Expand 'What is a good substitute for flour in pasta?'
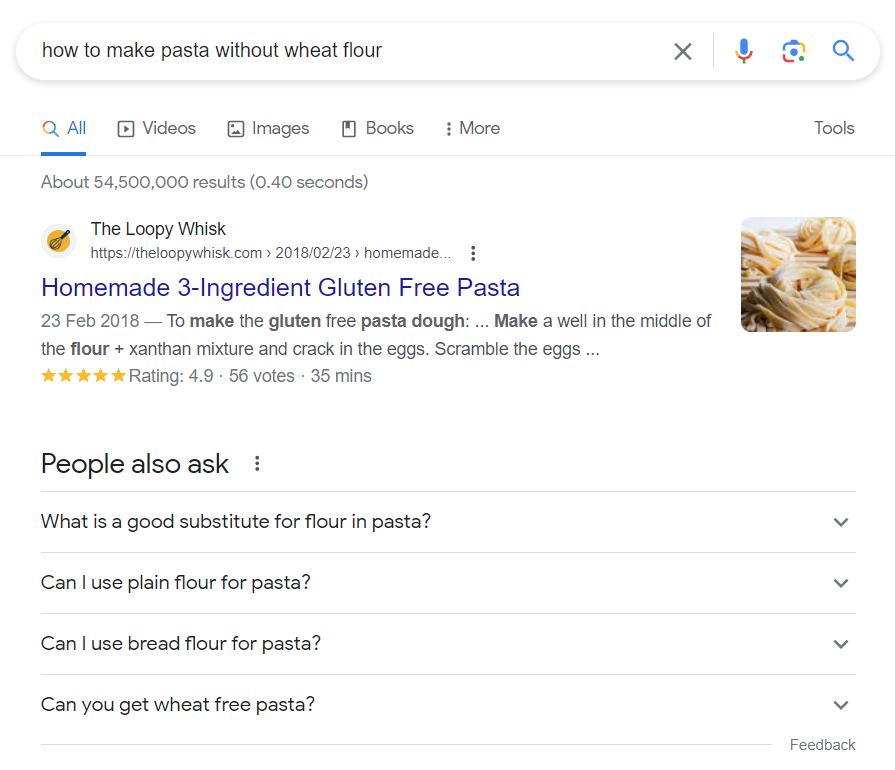Viewport: 895px width, 770px height. point(841,522)
